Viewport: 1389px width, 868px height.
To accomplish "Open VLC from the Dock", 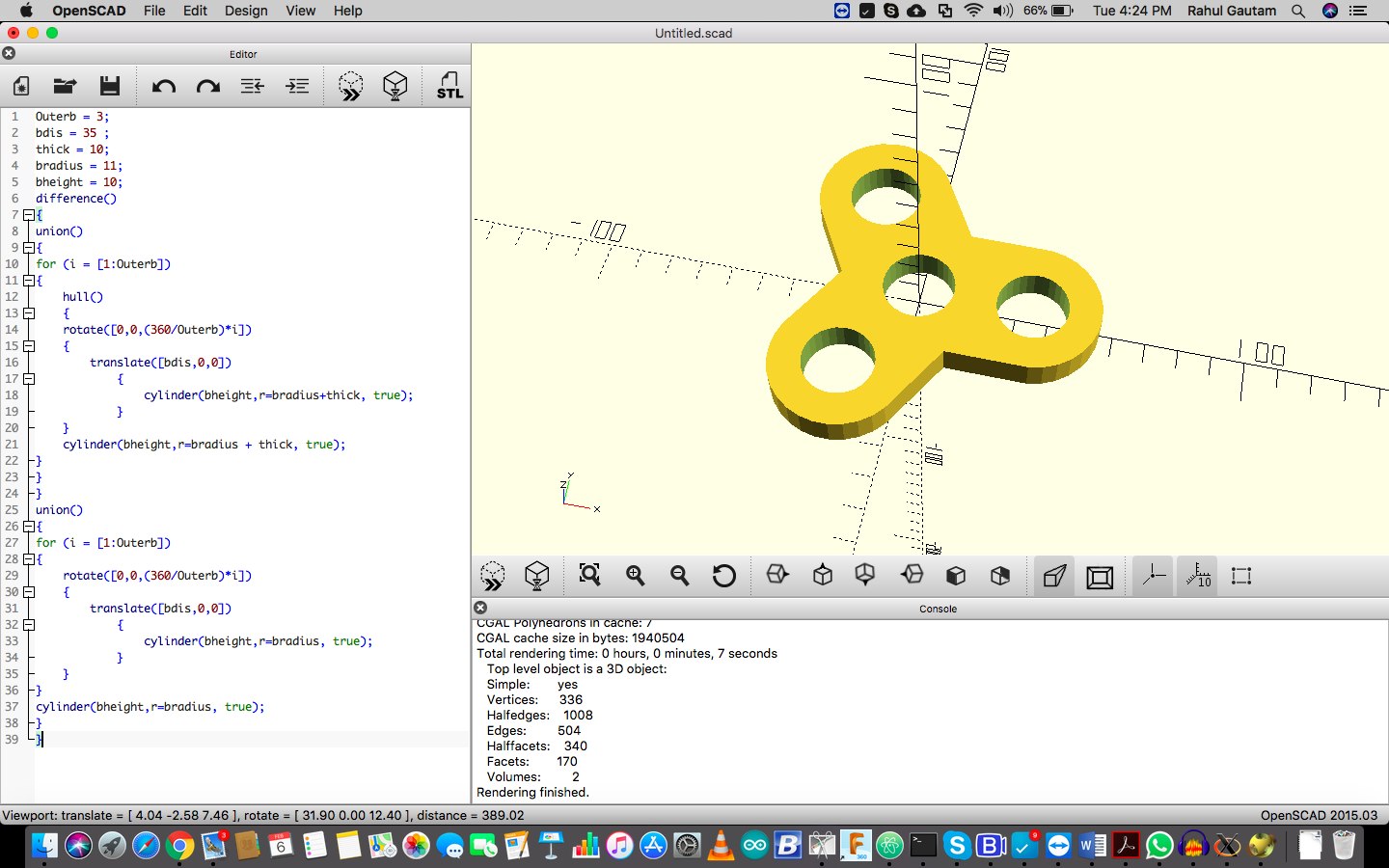I will [720, 846].
